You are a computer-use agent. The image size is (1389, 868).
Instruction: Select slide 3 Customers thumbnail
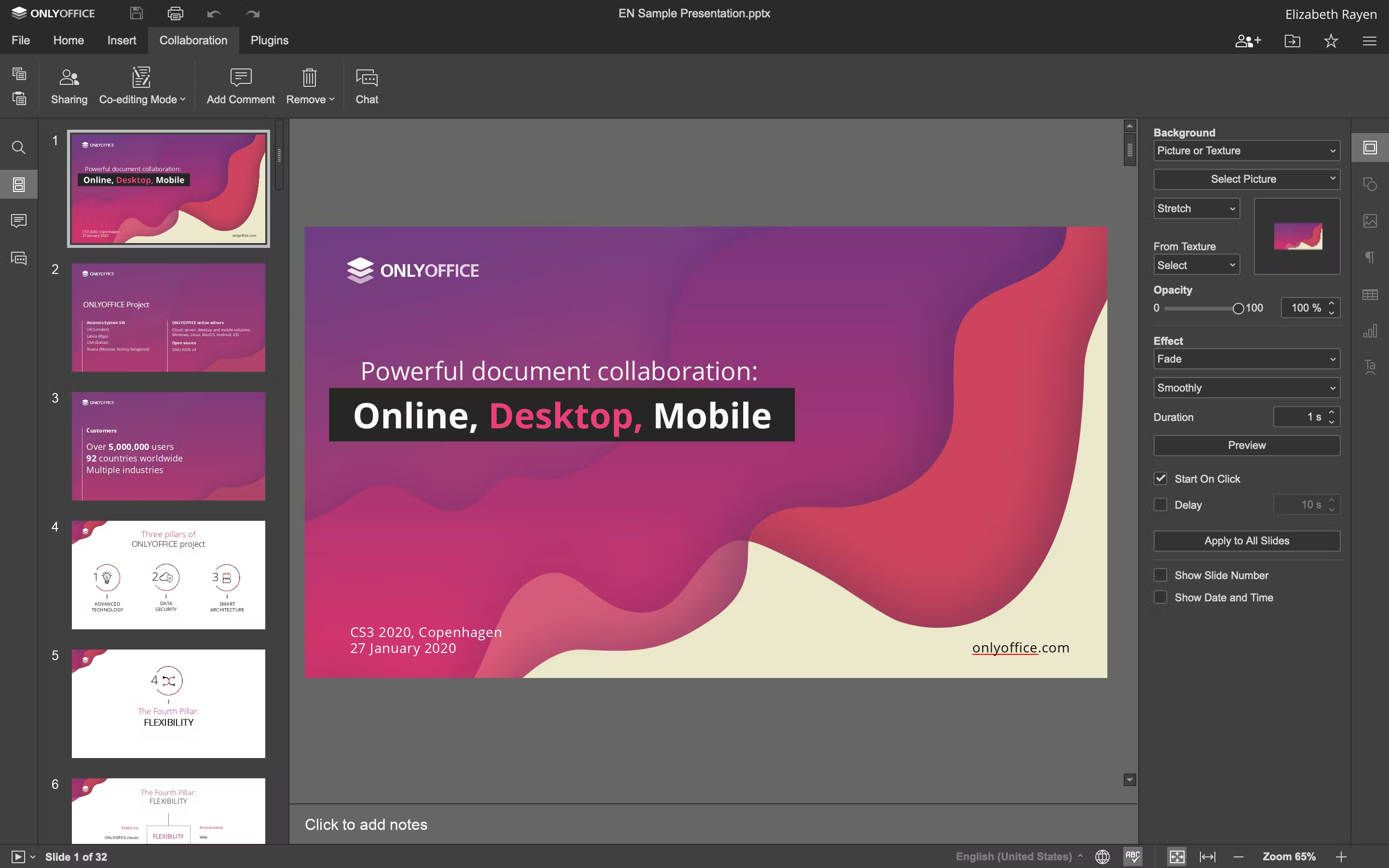(x=168, y=446)
